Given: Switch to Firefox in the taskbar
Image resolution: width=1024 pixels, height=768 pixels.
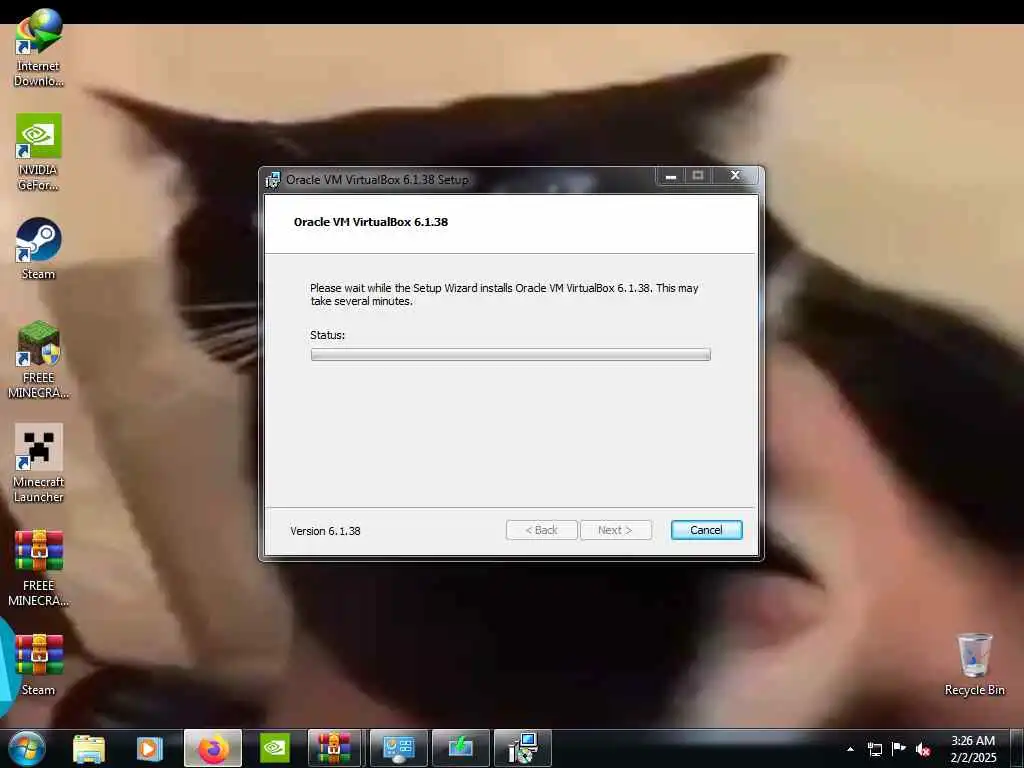Looking at the screenshot, I should click(213, 748).
